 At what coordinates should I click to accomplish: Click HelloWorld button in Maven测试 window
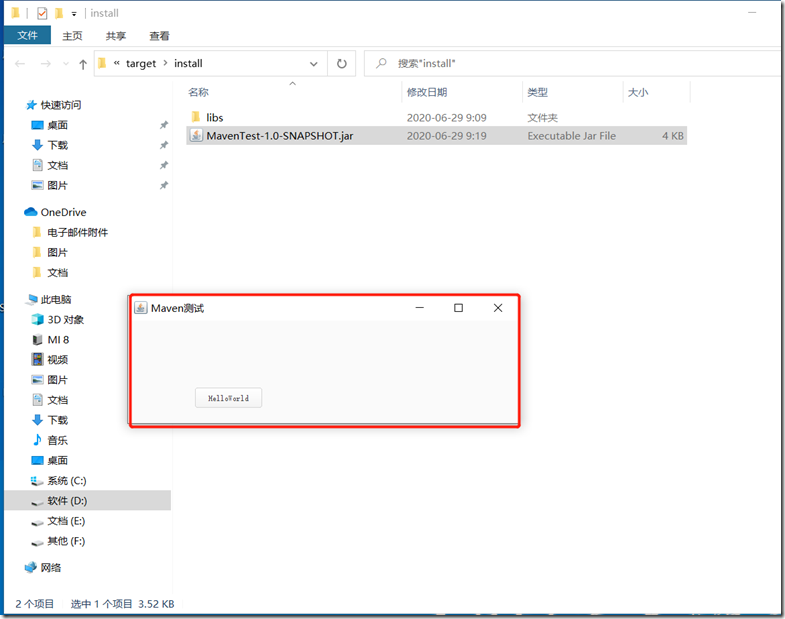pyautogui.click(x=228, y=398)
